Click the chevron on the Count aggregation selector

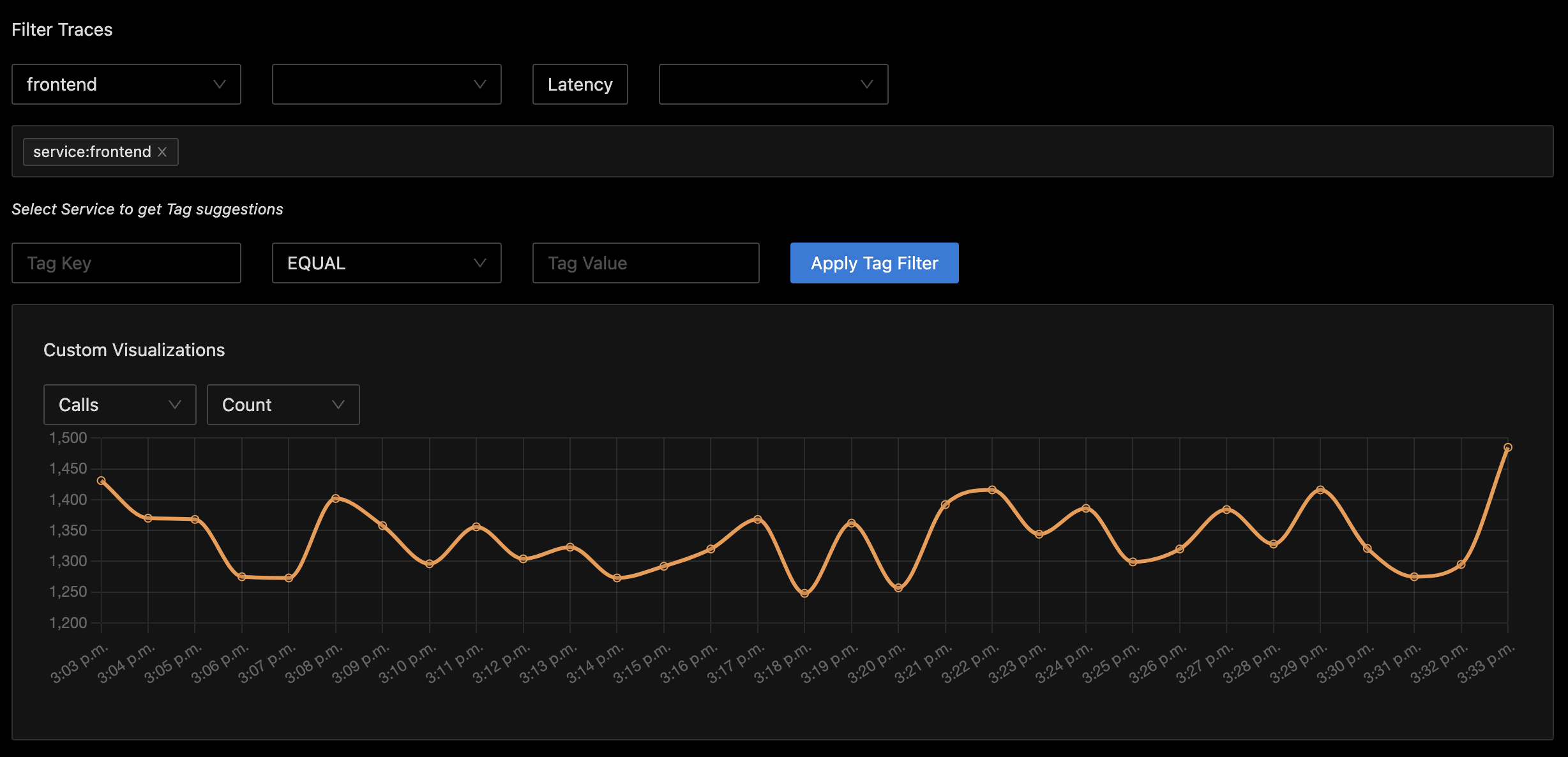click(x=339, y=404)
